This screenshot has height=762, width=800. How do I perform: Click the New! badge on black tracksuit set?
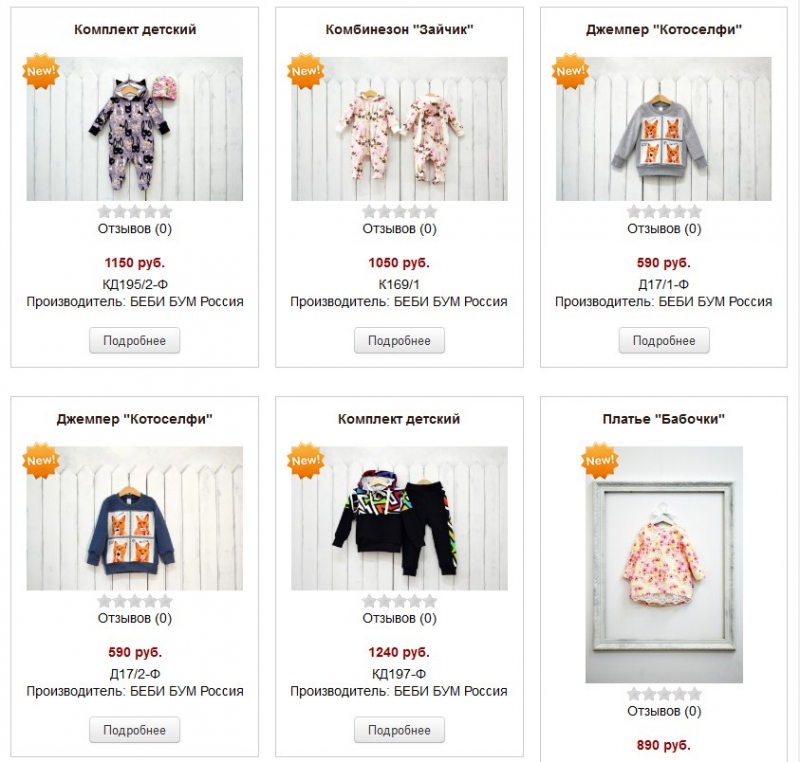coord(306,461)
